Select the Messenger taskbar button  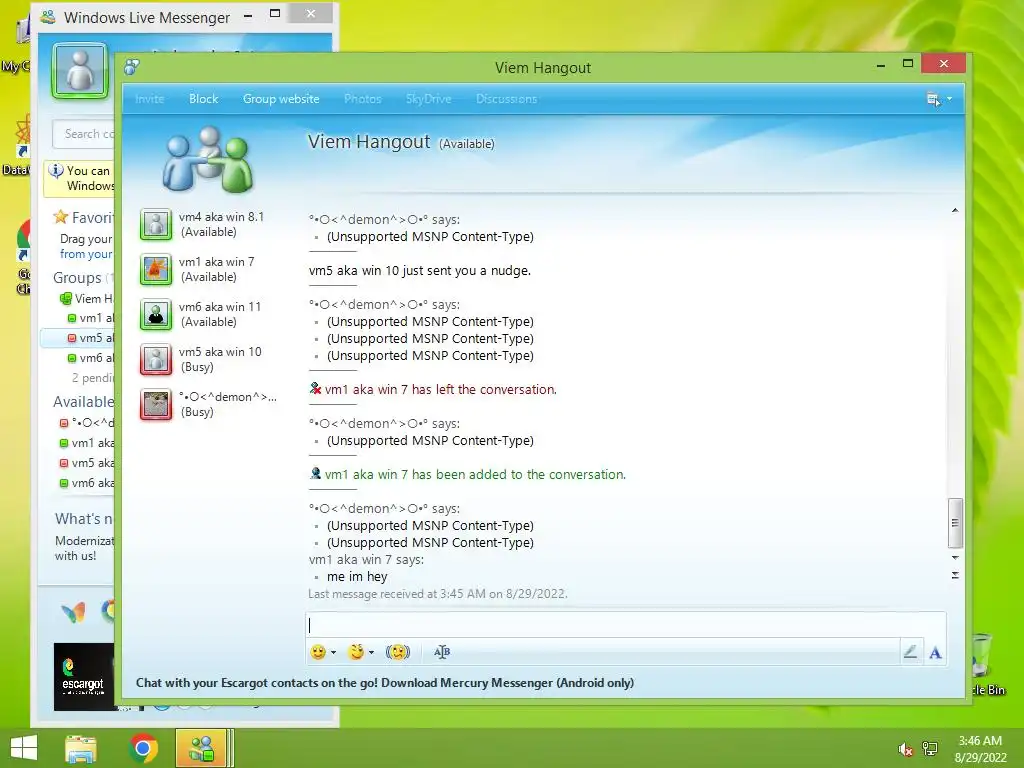point(201,748)
